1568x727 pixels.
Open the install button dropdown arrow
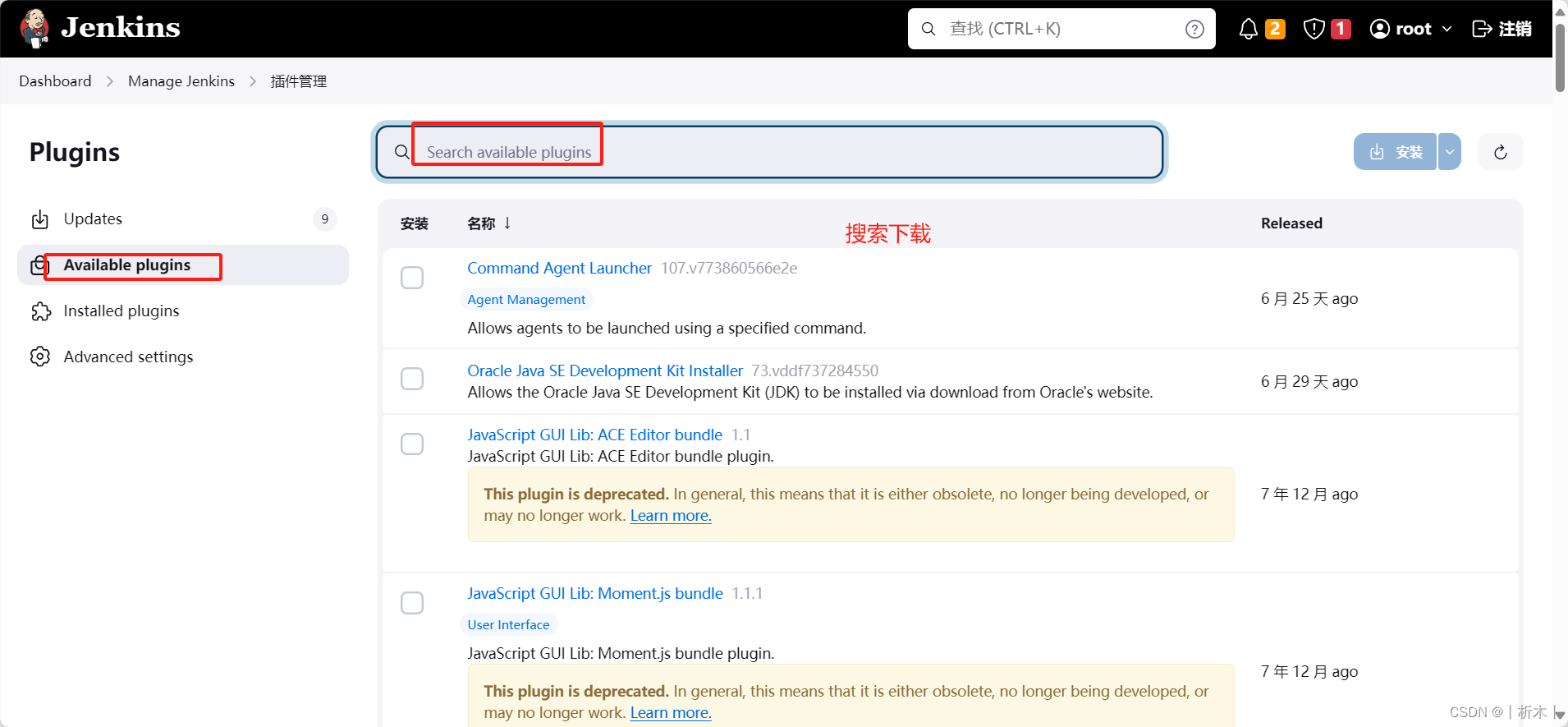click(1450, 152)
